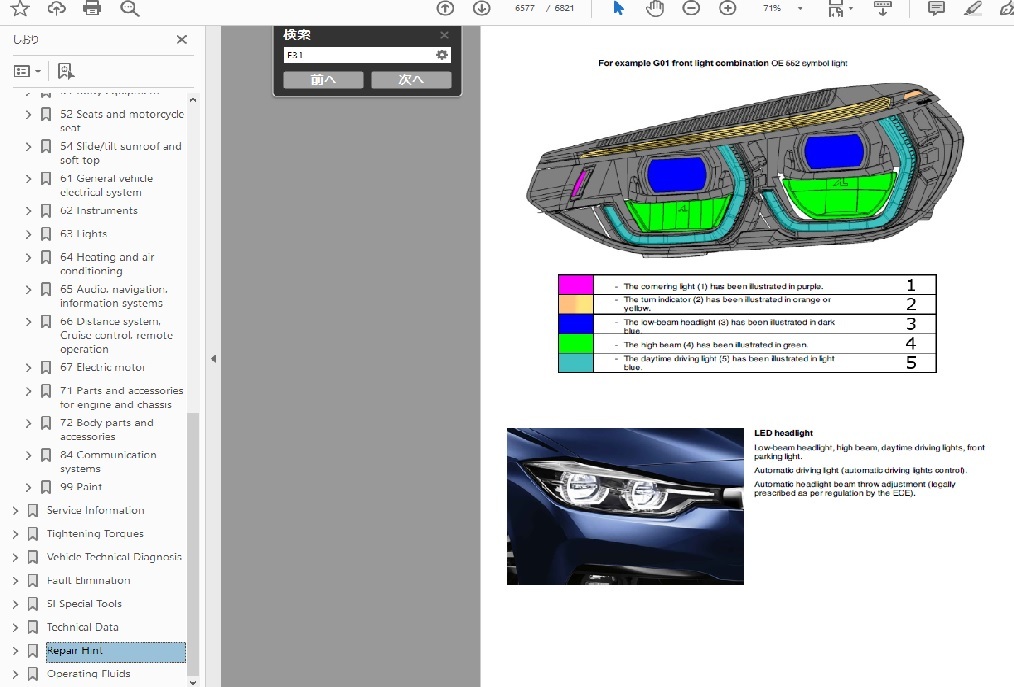Expand the Service Information bookmark
The width and height of the screenshot is (1014, 687).
point(15,511)
